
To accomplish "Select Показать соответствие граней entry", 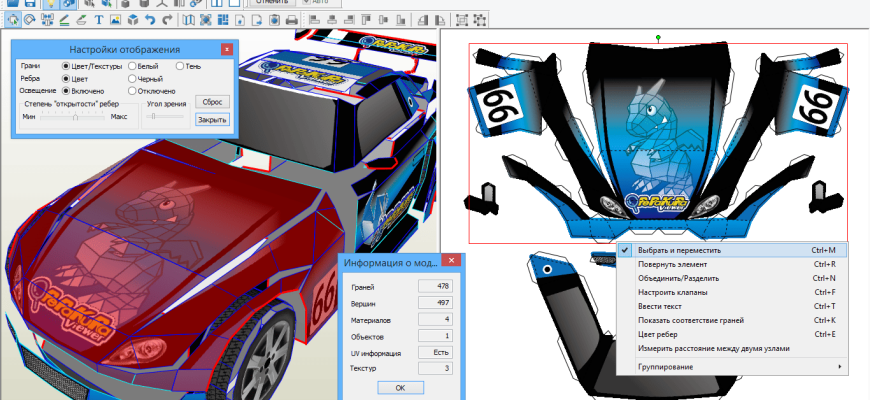I will click(731, 320).
